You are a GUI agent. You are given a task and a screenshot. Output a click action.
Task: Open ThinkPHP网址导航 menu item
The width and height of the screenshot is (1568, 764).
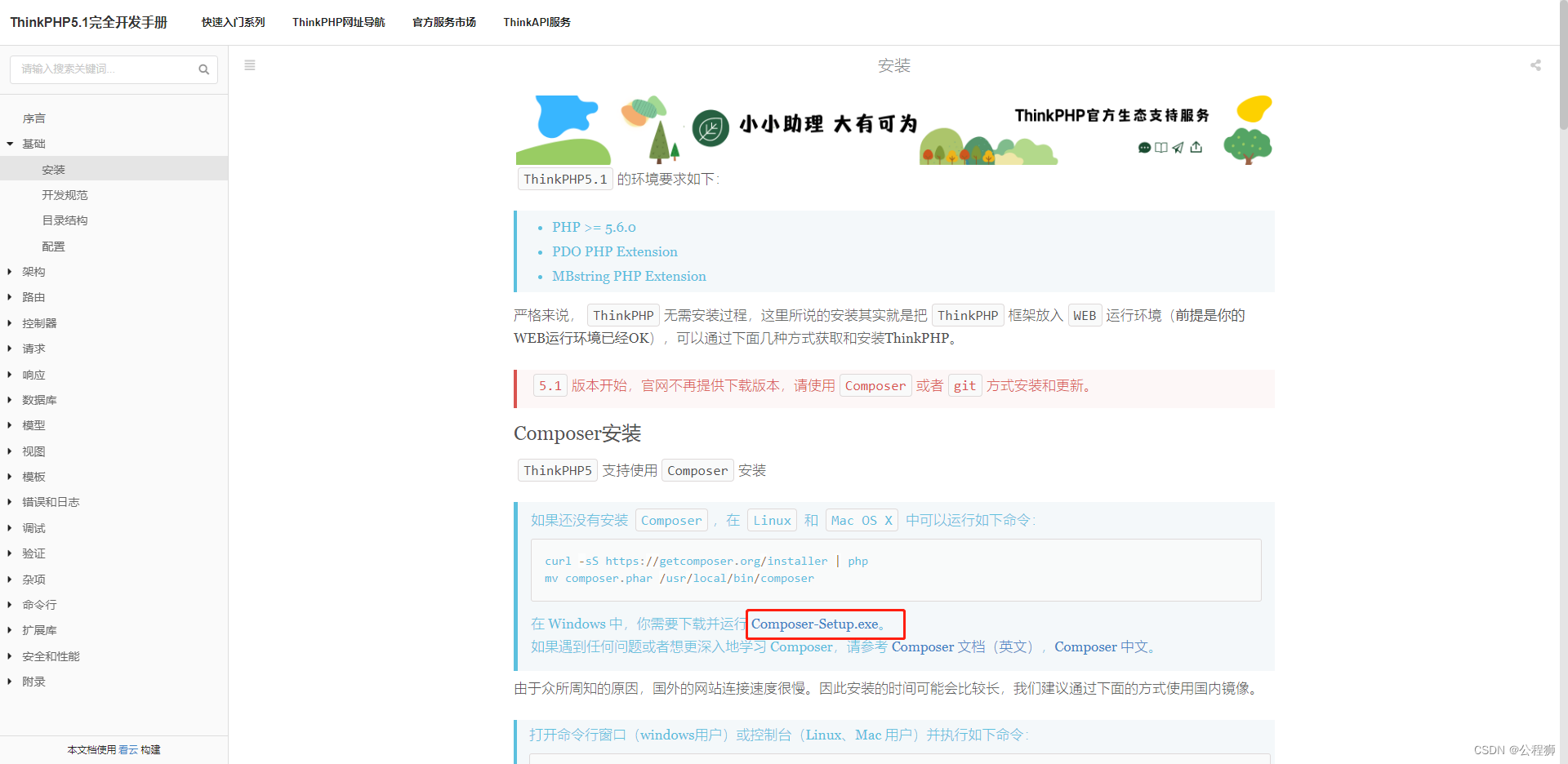tap(339, 22)
